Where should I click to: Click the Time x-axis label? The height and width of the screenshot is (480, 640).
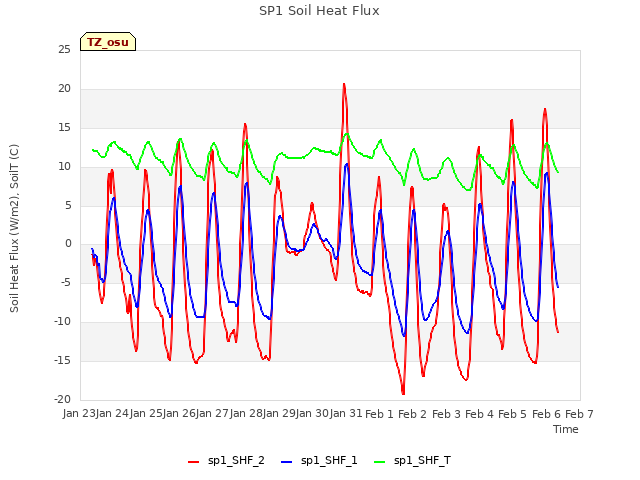(566, 429)
